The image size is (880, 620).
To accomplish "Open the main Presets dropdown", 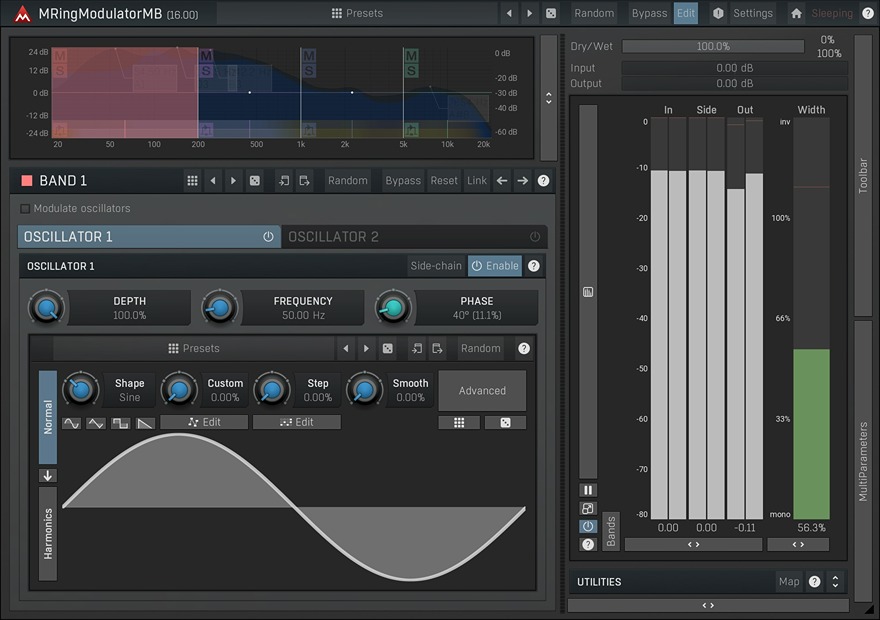I will (357, 13).
